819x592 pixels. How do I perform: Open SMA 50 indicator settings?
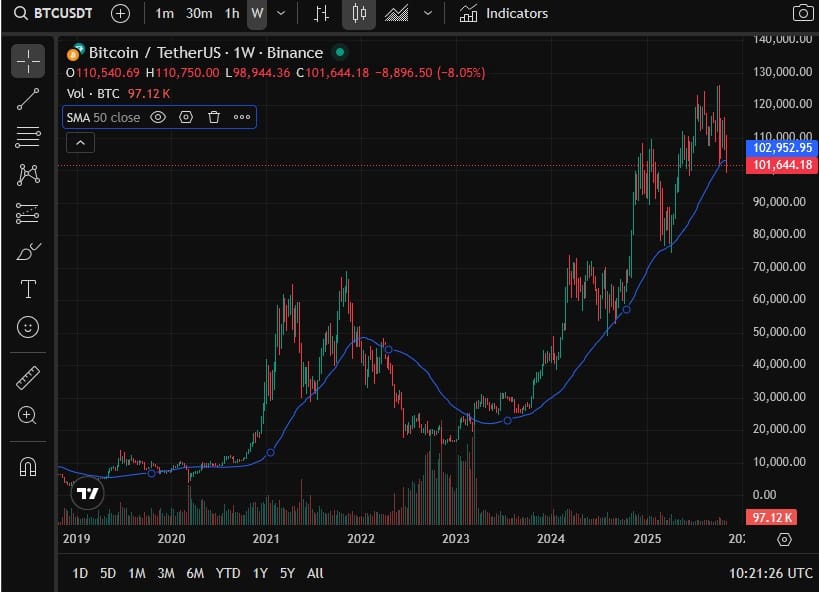tap(186, 117)
